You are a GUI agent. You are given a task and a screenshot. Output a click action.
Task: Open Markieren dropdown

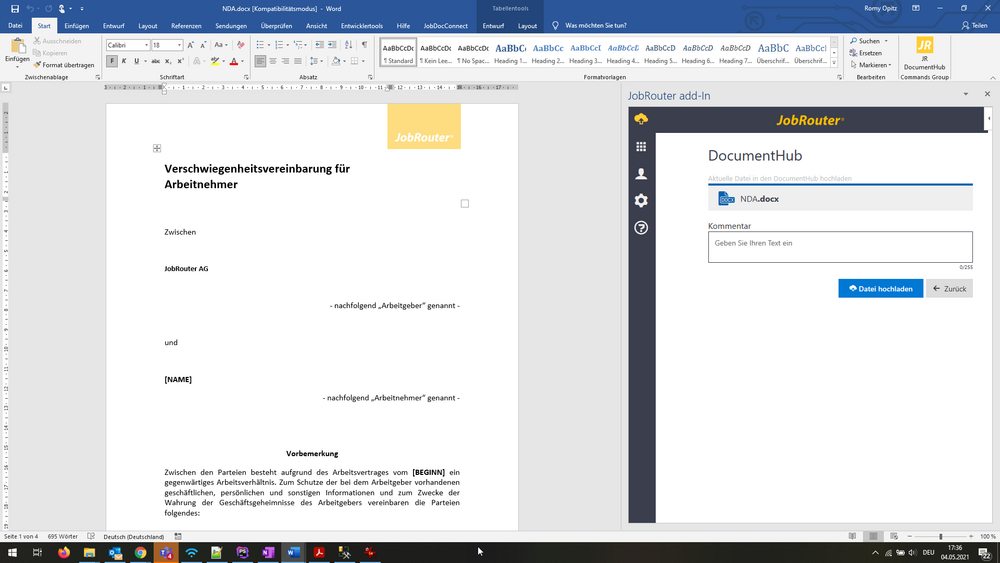871,65
